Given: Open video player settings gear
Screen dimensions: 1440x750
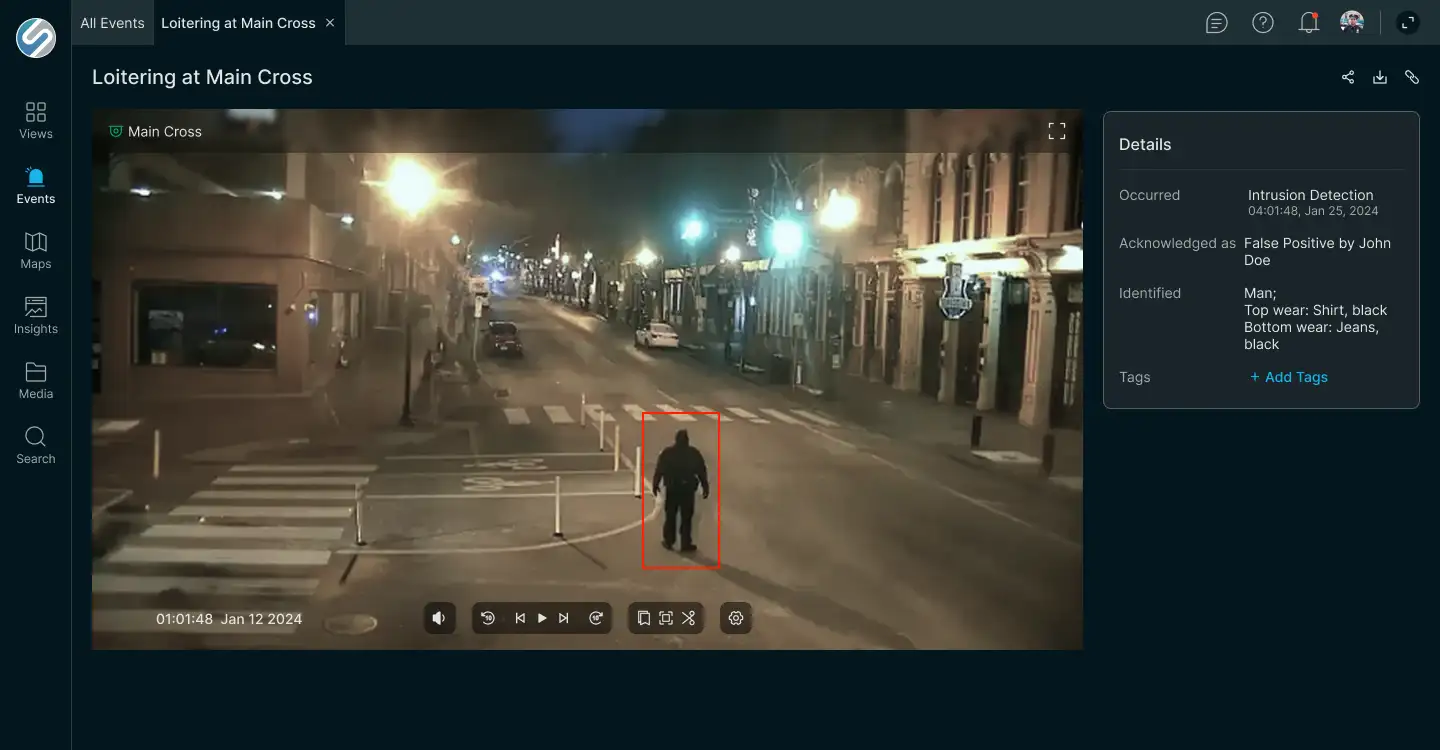Looking at the screenshot, I should click(736, 618).
